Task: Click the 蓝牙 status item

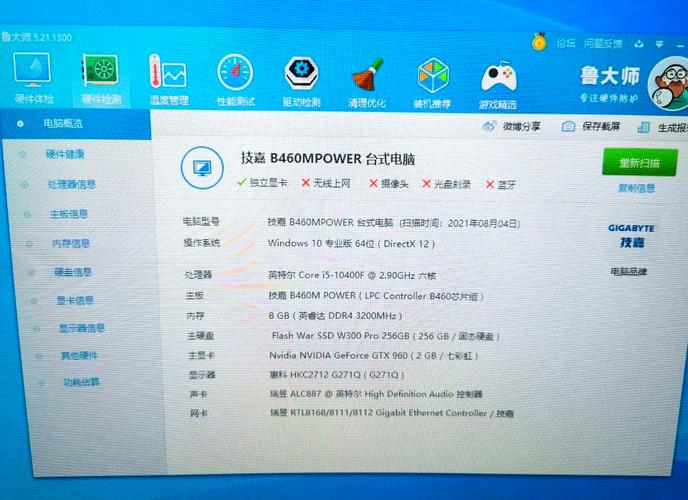Action: (501, 185)
